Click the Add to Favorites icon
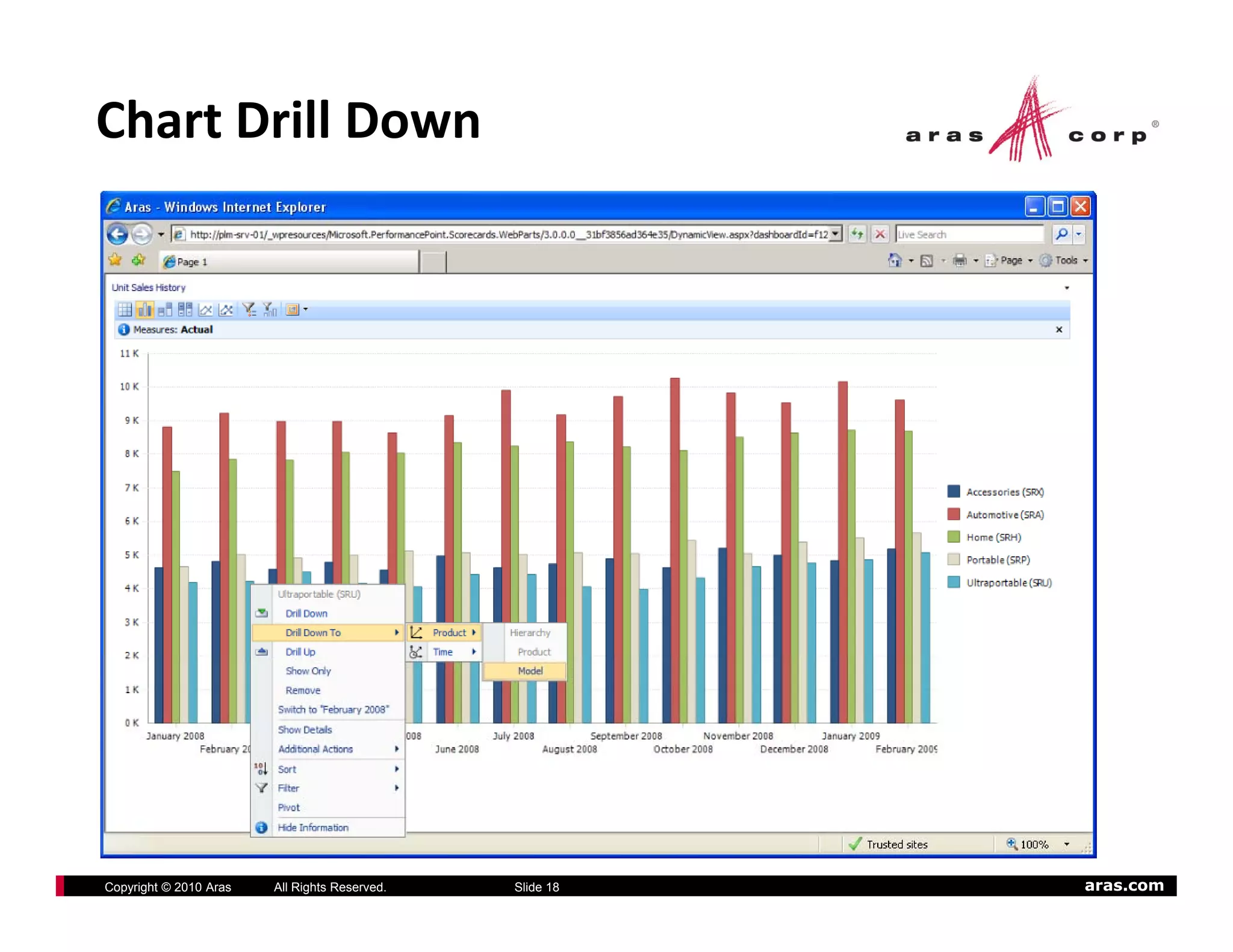Screen dimensions: 1233x952 (x=138, y=260)
